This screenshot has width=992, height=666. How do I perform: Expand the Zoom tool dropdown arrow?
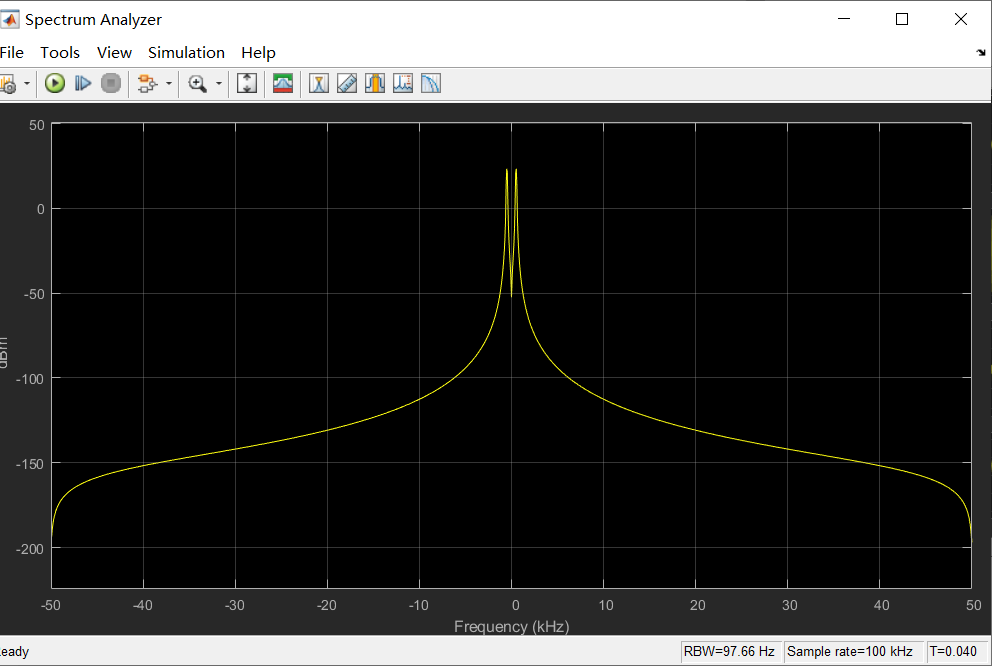point(219,83)
